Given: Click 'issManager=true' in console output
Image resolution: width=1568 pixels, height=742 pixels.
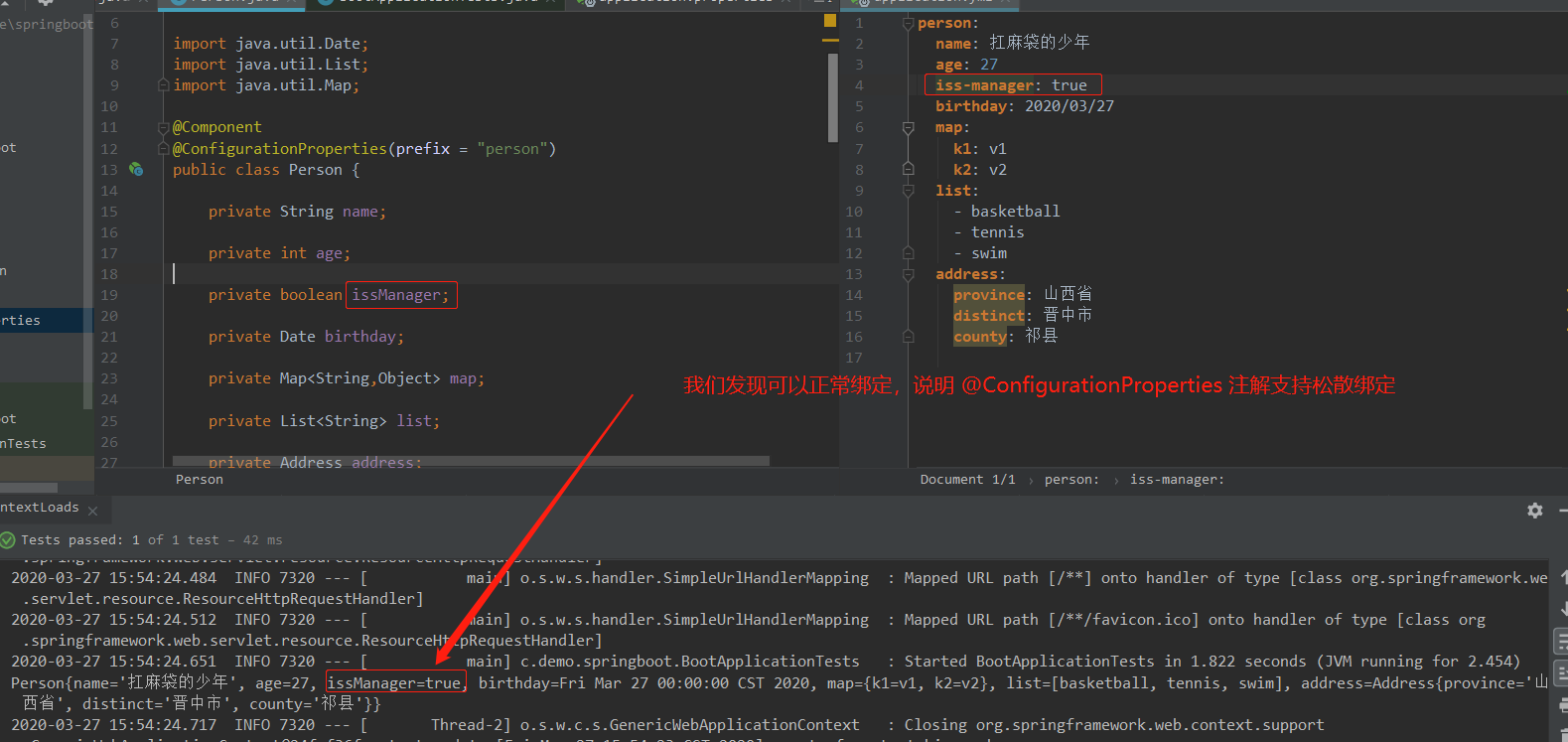Looking at the screenshot, I should pyautogui.click(x=394, y=683).
